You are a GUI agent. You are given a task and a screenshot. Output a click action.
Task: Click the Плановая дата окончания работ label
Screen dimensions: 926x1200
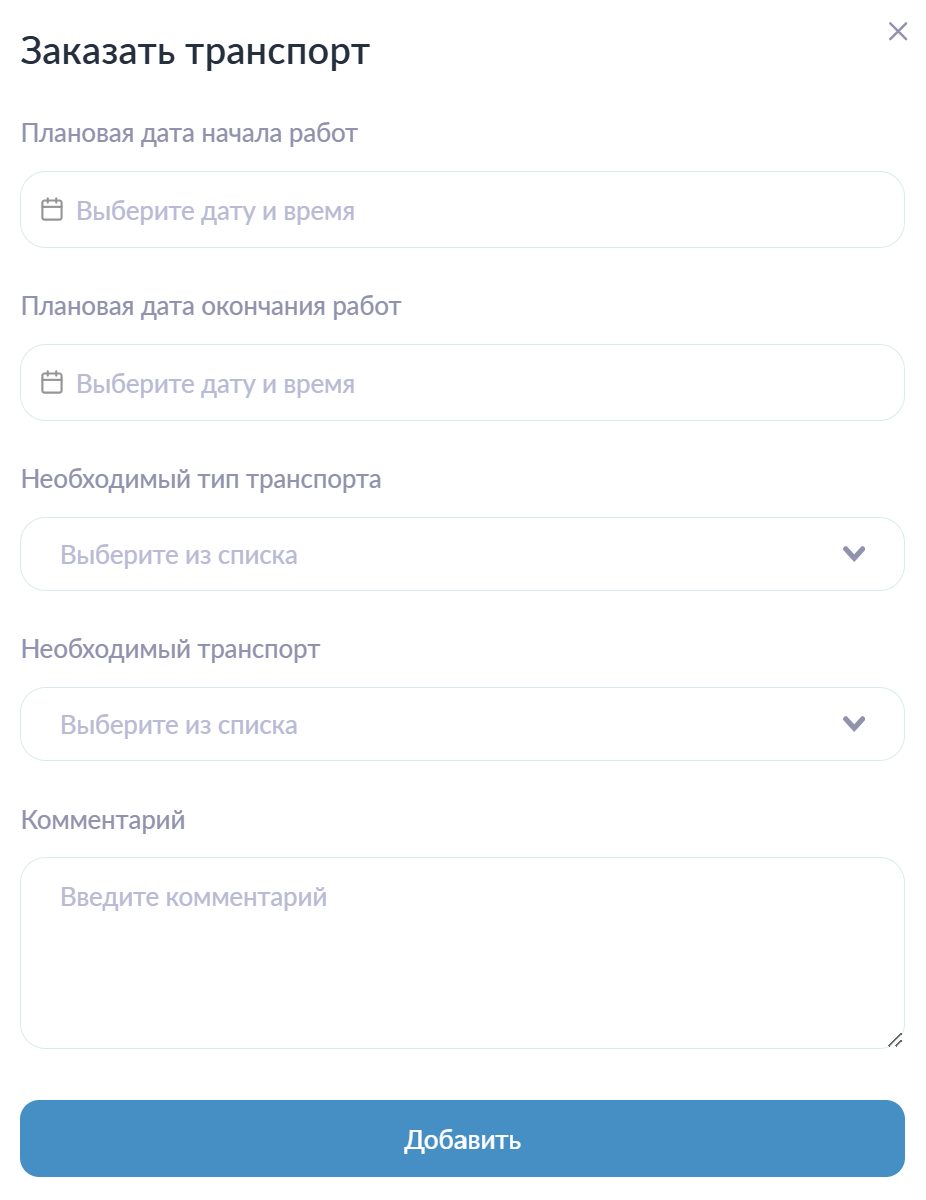(211, 306)
